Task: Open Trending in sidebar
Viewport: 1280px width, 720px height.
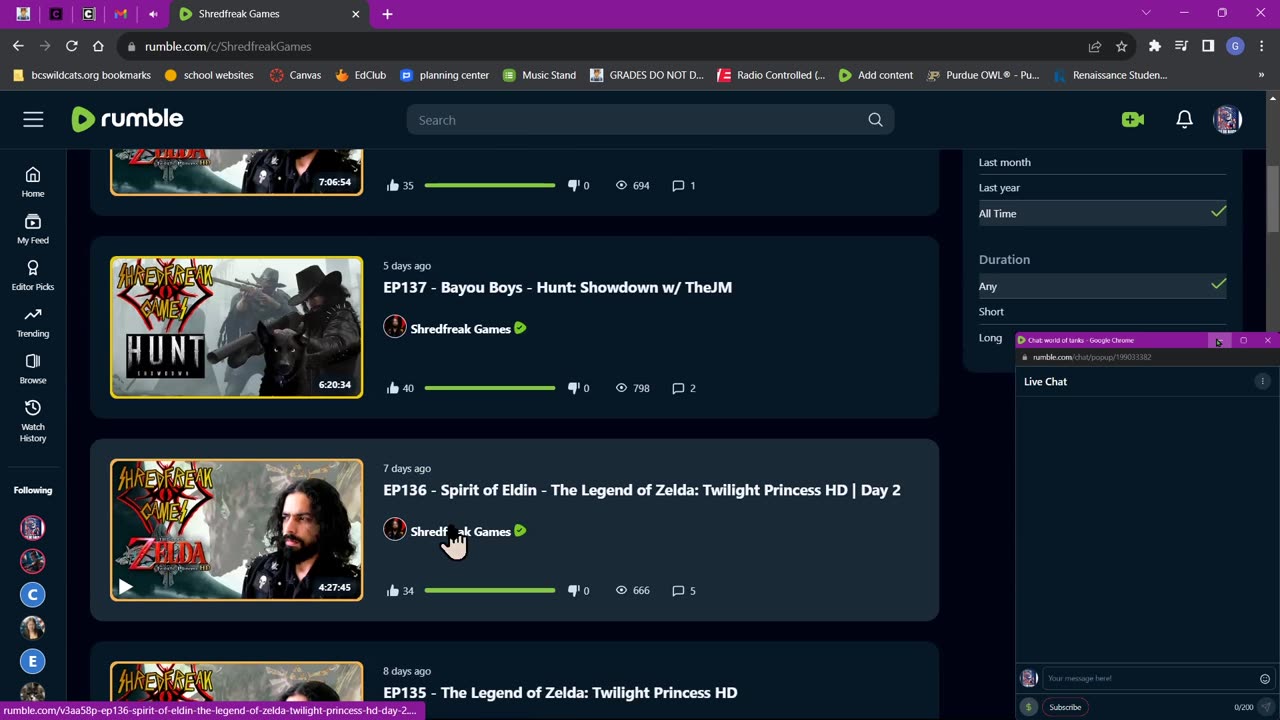Action: pos(33,322)
